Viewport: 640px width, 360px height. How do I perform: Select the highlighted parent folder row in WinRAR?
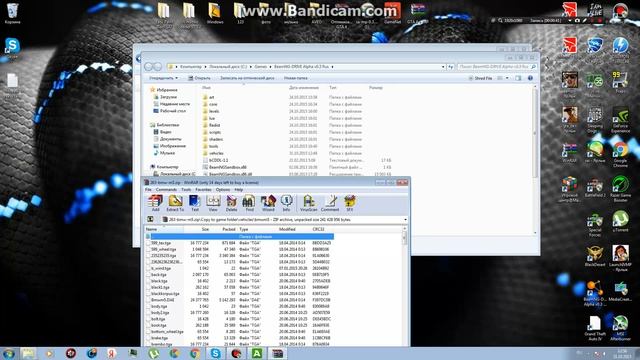[x=240, y=236]
